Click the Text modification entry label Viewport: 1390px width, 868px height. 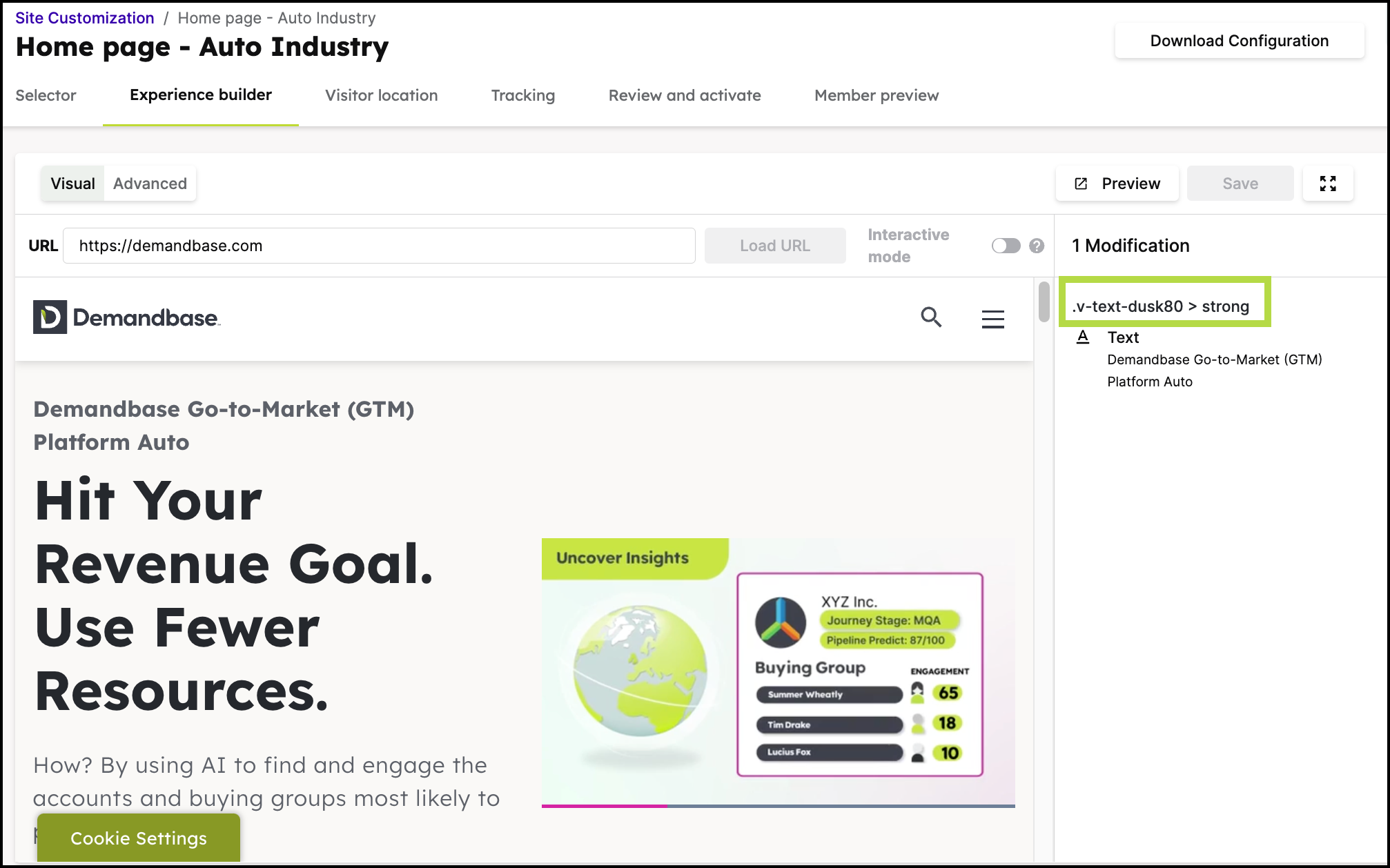[1123, 337]
